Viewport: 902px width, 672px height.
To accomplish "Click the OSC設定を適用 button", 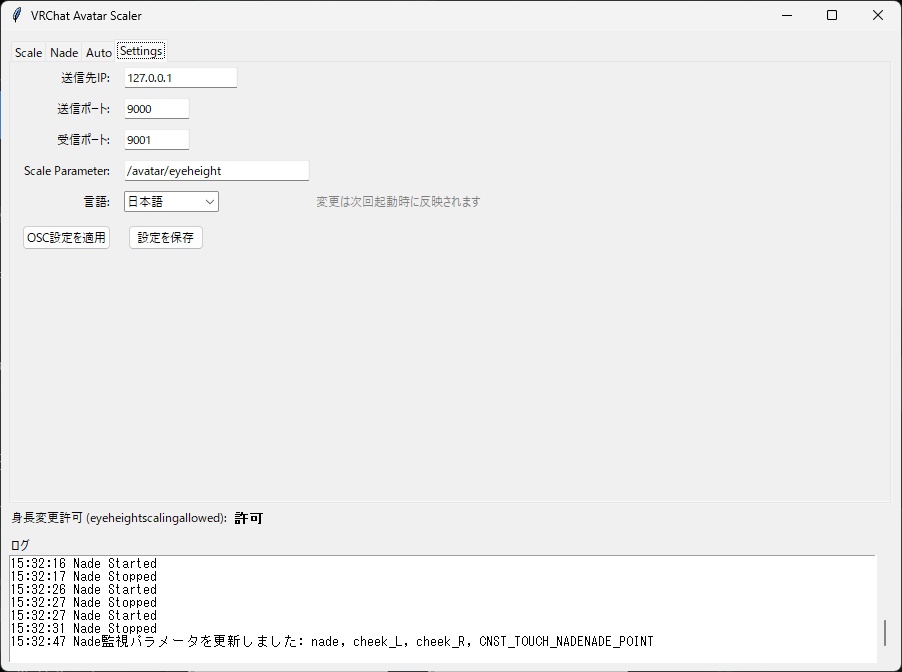I will pos(66,238).
